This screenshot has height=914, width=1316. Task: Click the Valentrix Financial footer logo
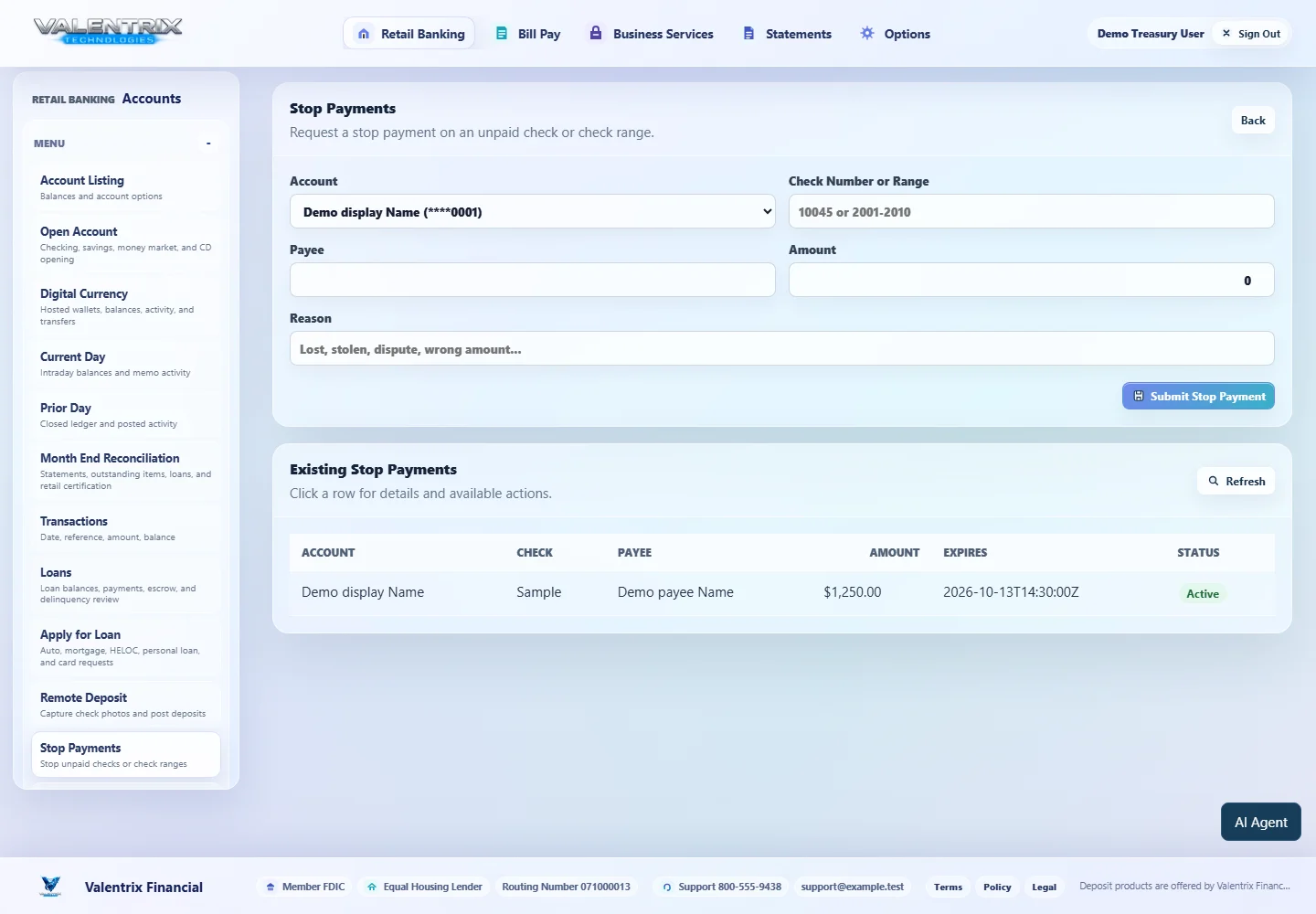coord(51,887)
